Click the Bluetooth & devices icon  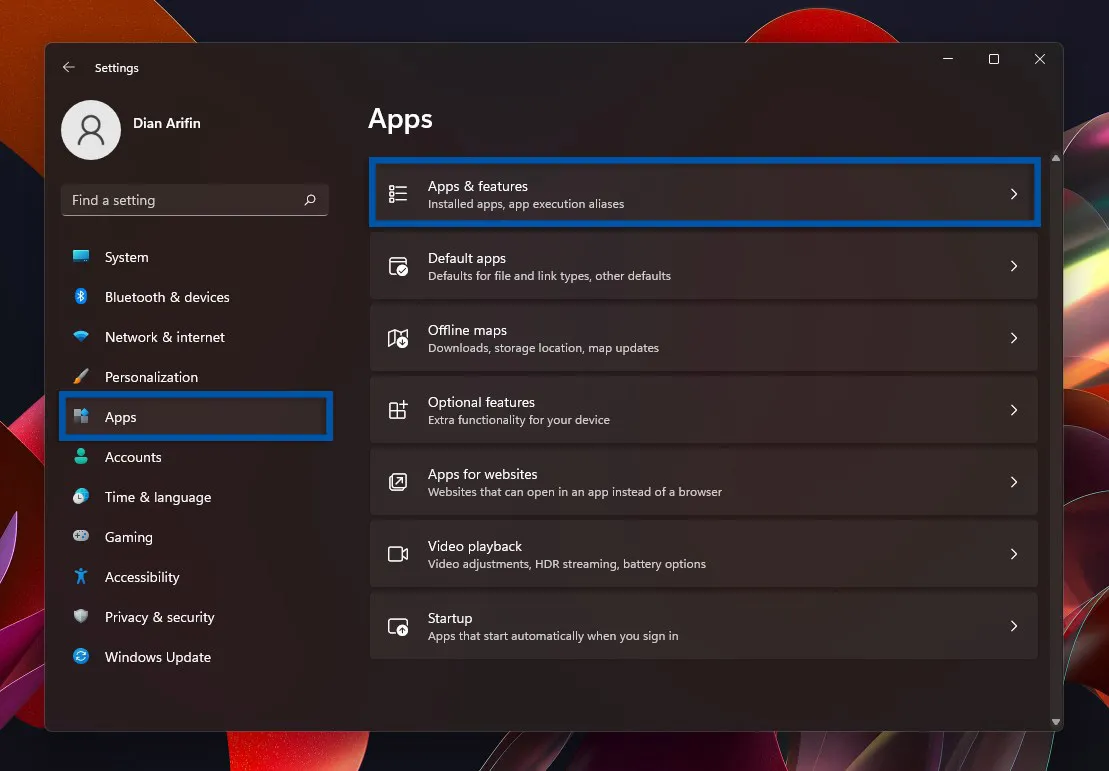tap(80, 297)
